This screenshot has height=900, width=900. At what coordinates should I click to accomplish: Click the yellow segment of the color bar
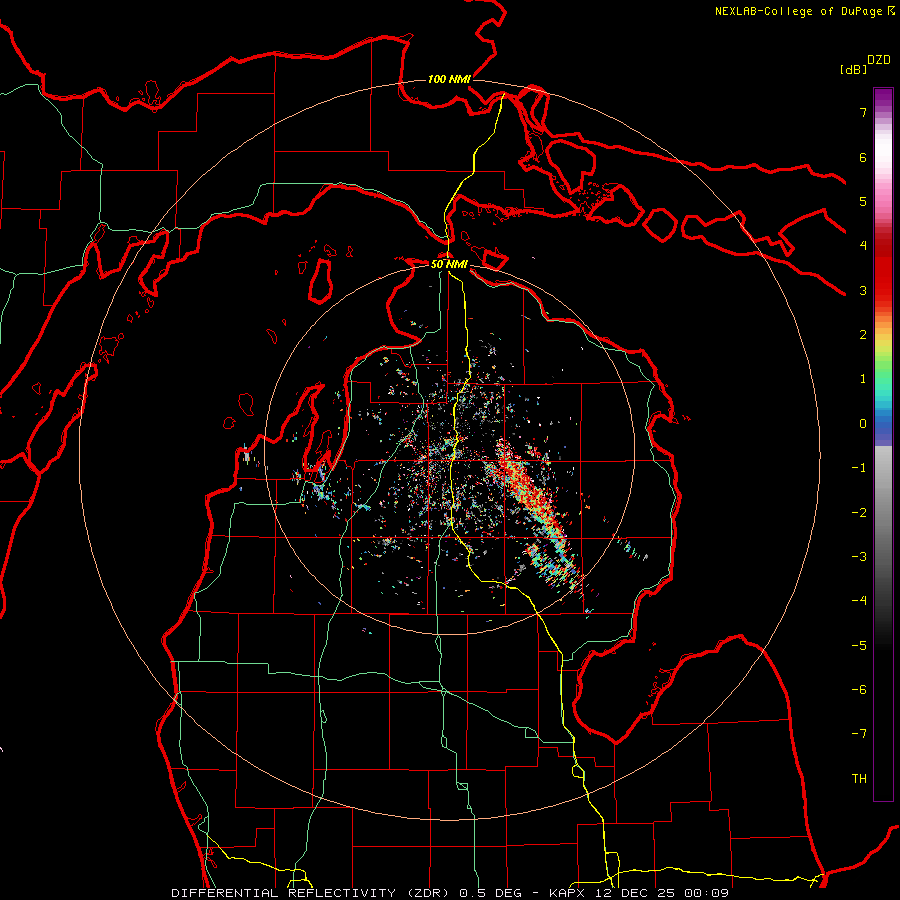click(883, 340)
